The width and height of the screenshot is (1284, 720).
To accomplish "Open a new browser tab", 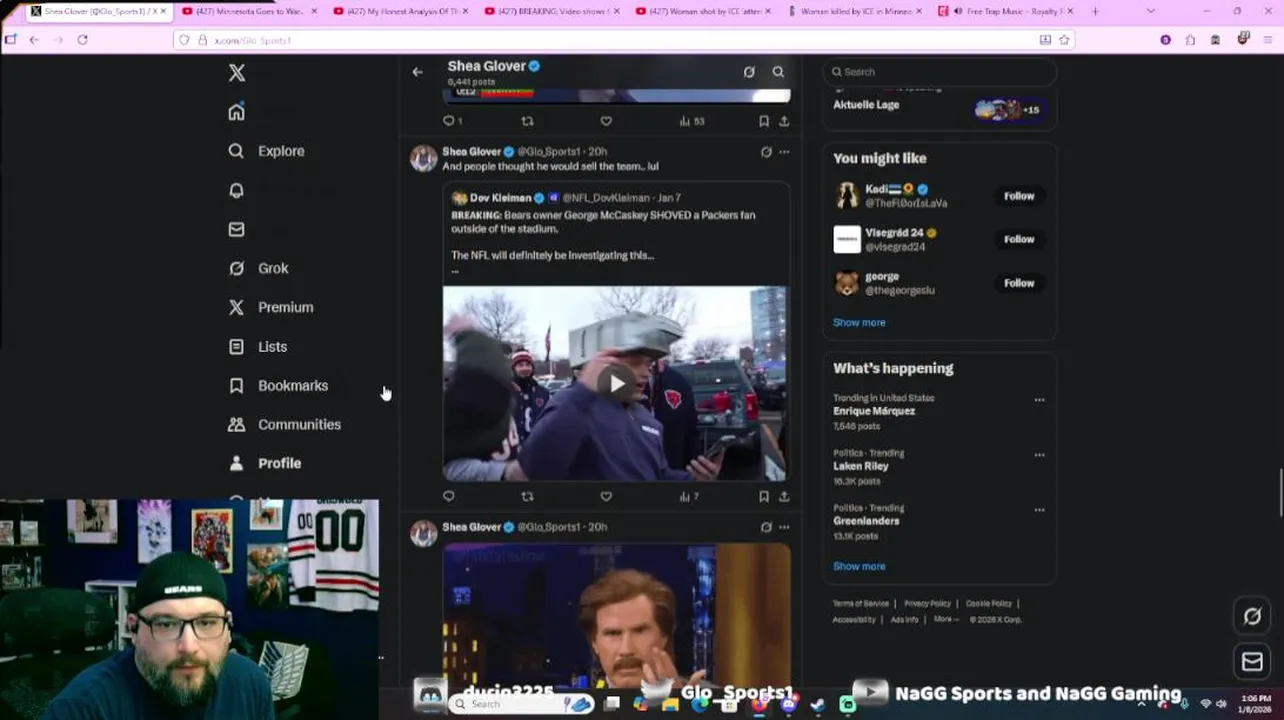I will (x=1095, y=11).
